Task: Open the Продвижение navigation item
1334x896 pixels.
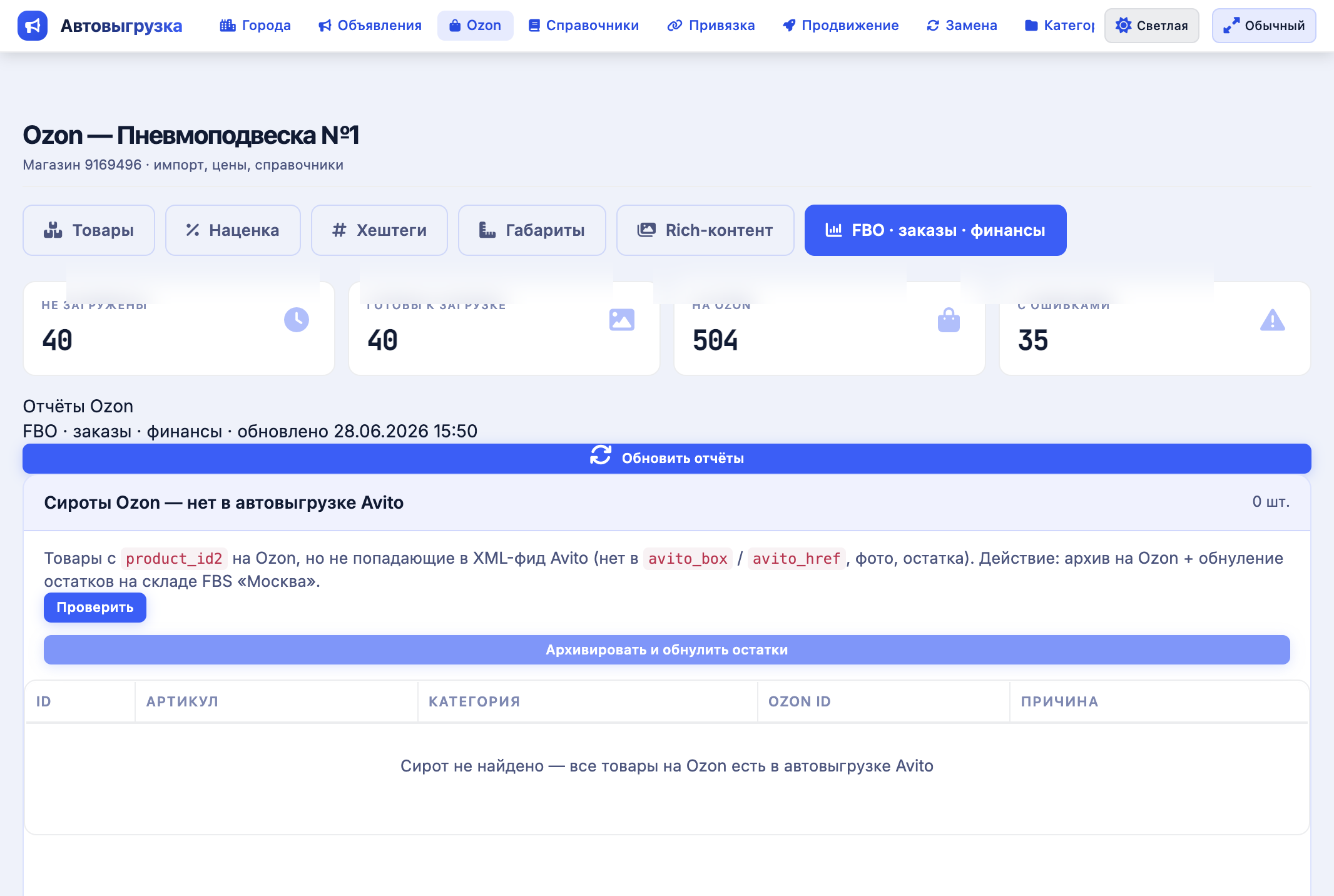Action: [841, 26]
